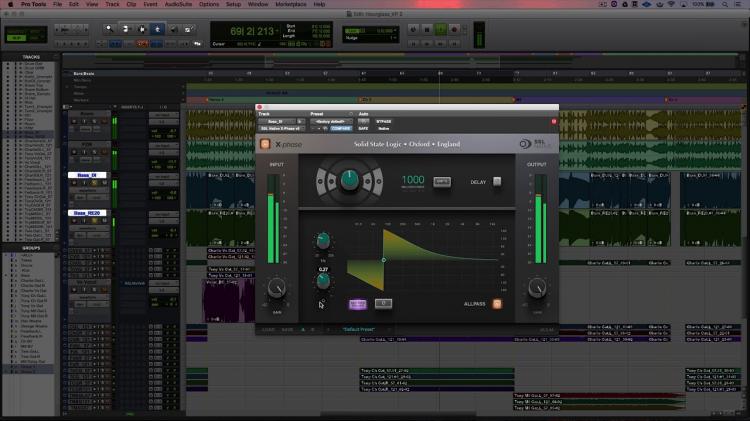The height and width of the screenshot is (421, 750).
Task: Toggle the delay units button beside 1000
Action: point(442,181)
